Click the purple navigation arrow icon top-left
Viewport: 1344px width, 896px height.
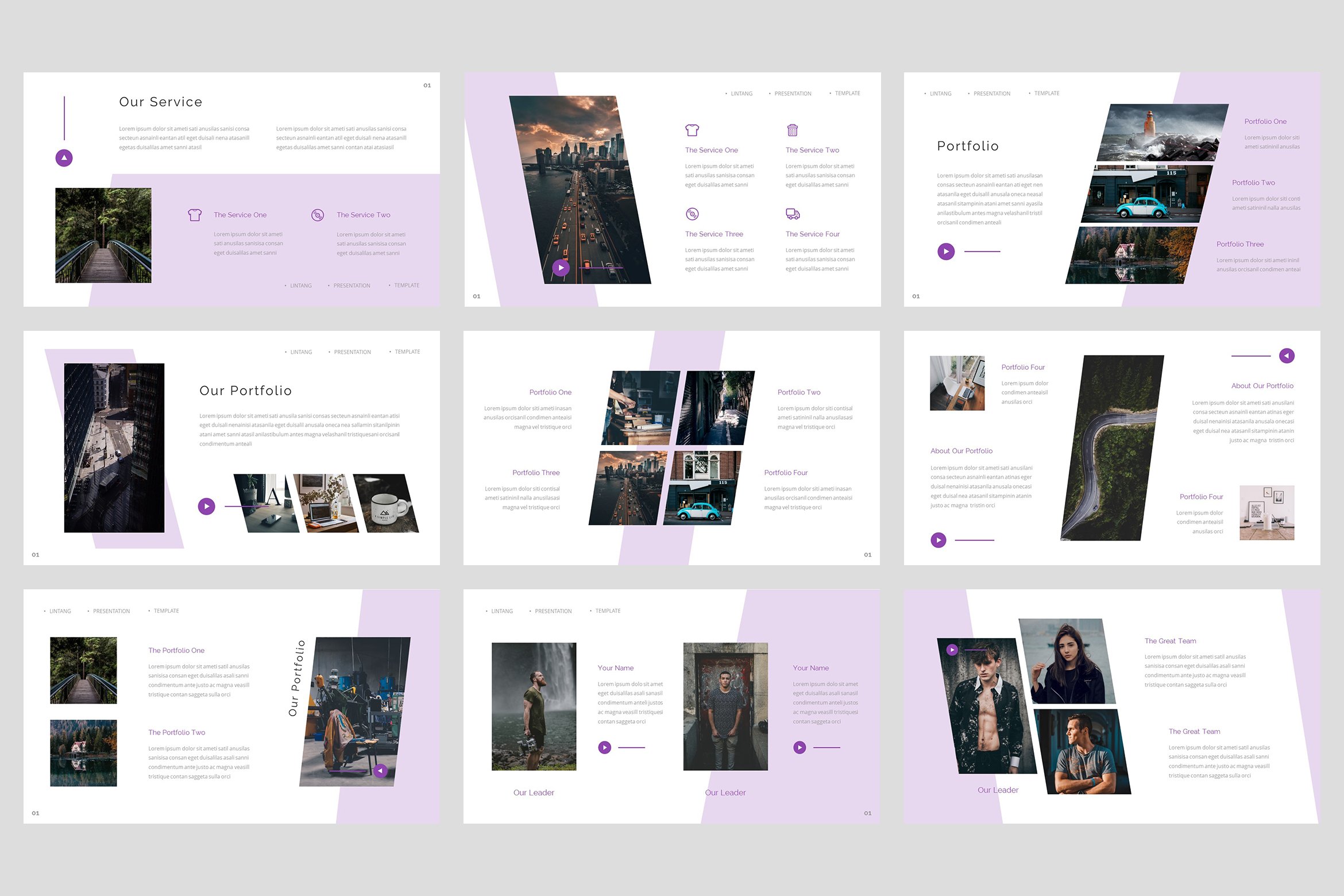[x=64, y=158]
